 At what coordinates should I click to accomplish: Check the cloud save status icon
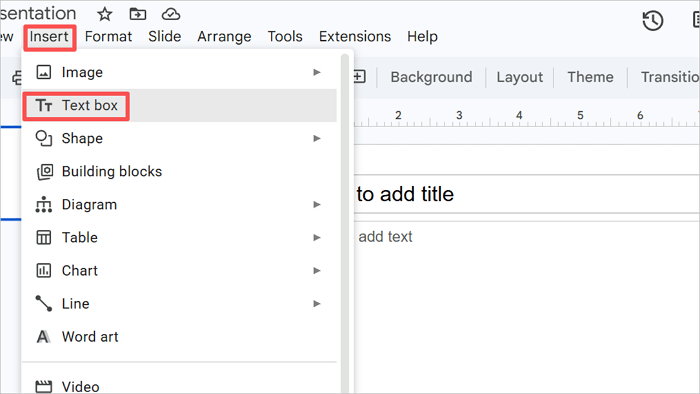(x=171, y=15)
